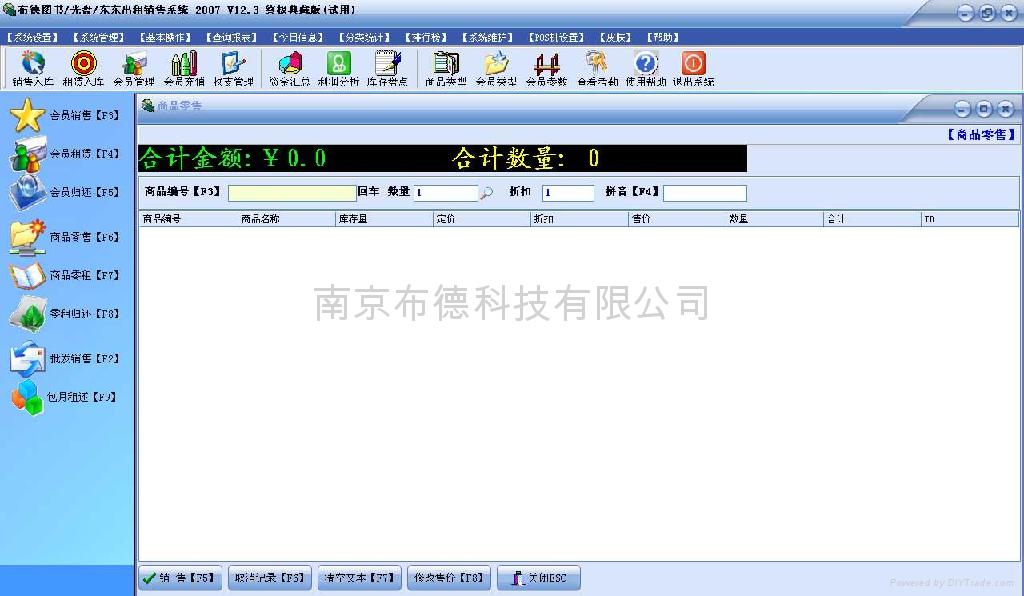Screen dimensions: 1024x596
Task: Select 会员销售 [F3] star sidebar item
Action: [65, 115]
